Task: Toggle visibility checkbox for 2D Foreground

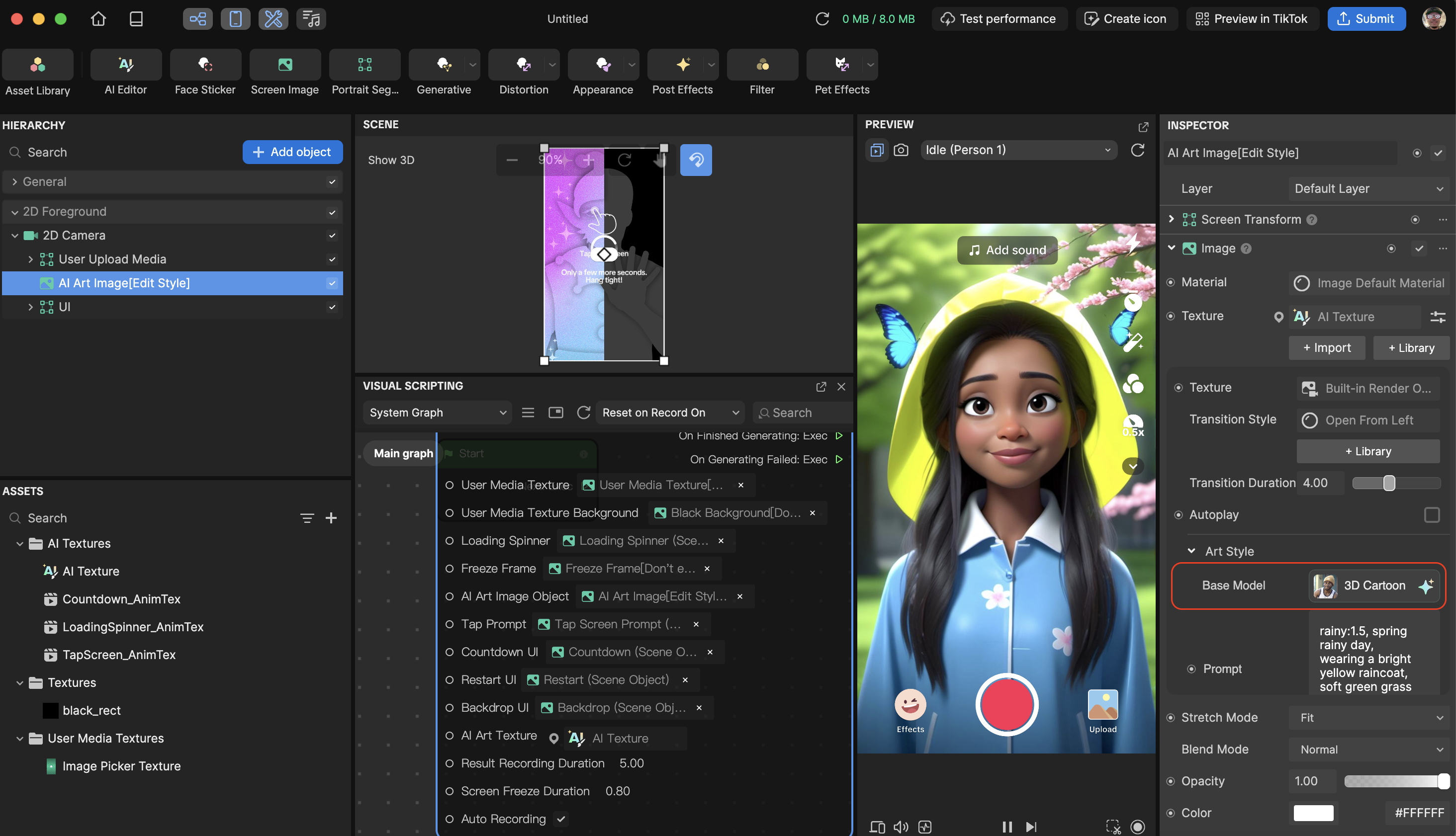Action: tap(332, 212)
